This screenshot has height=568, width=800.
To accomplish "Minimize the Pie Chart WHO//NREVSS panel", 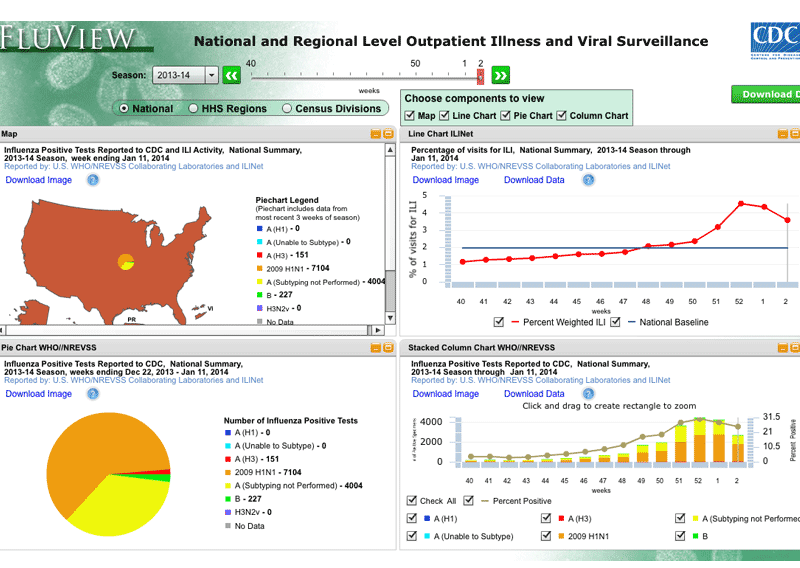I will click(376, 348).
